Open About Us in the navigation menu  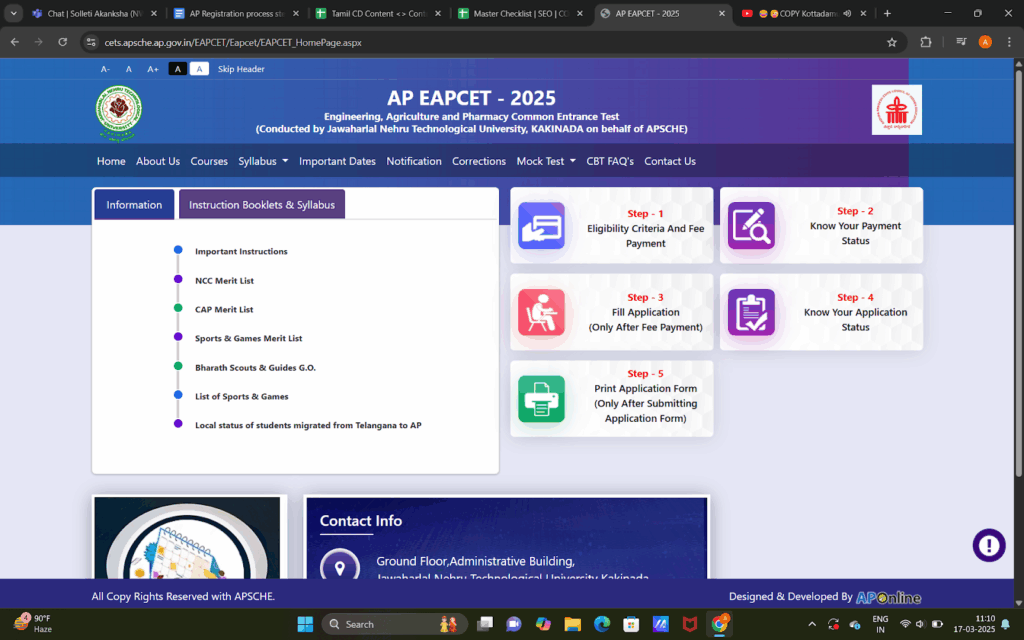point(158,161)
